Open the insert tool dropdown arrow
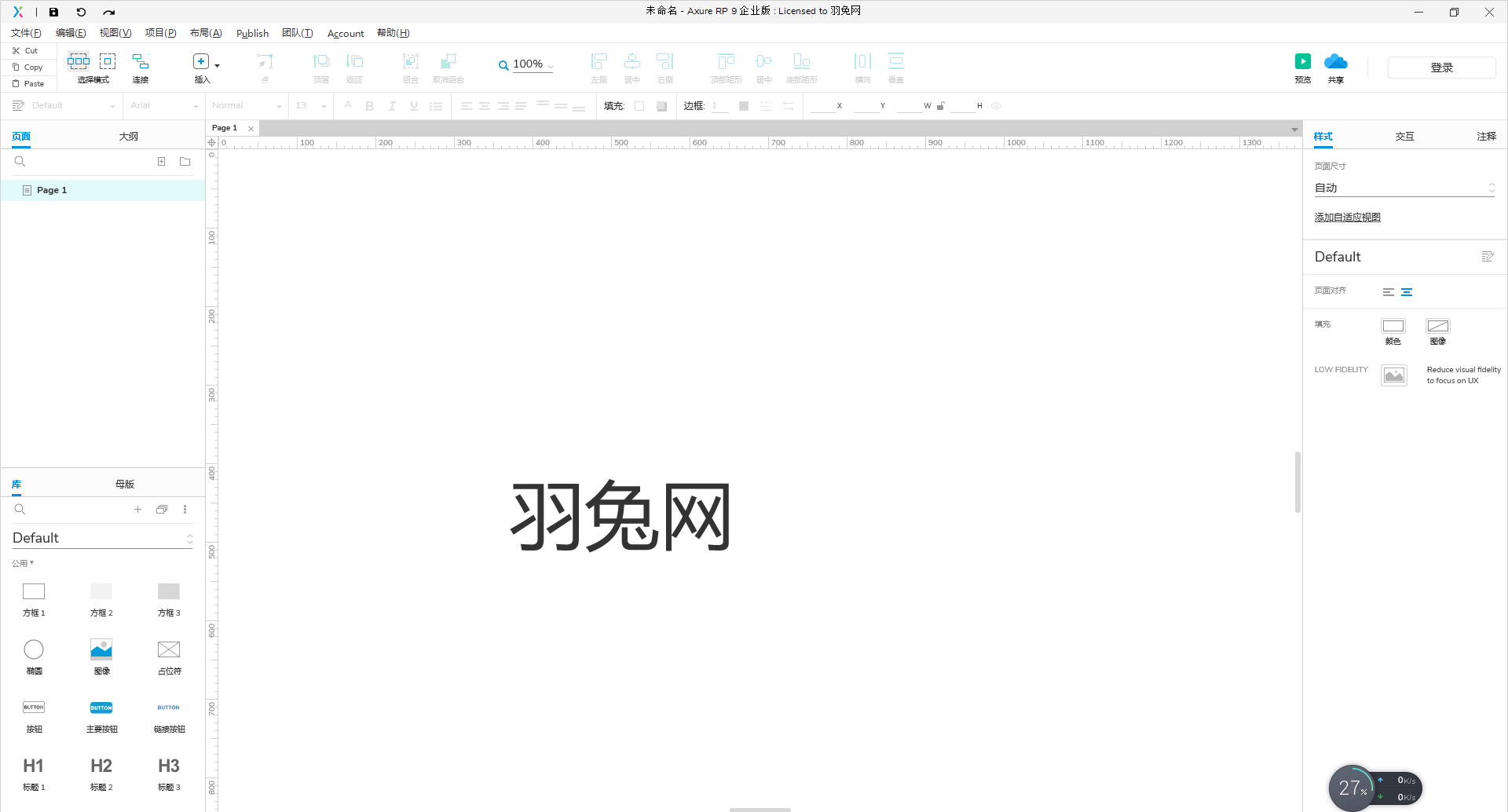The image size is (1508, 812). click(218, 65)
